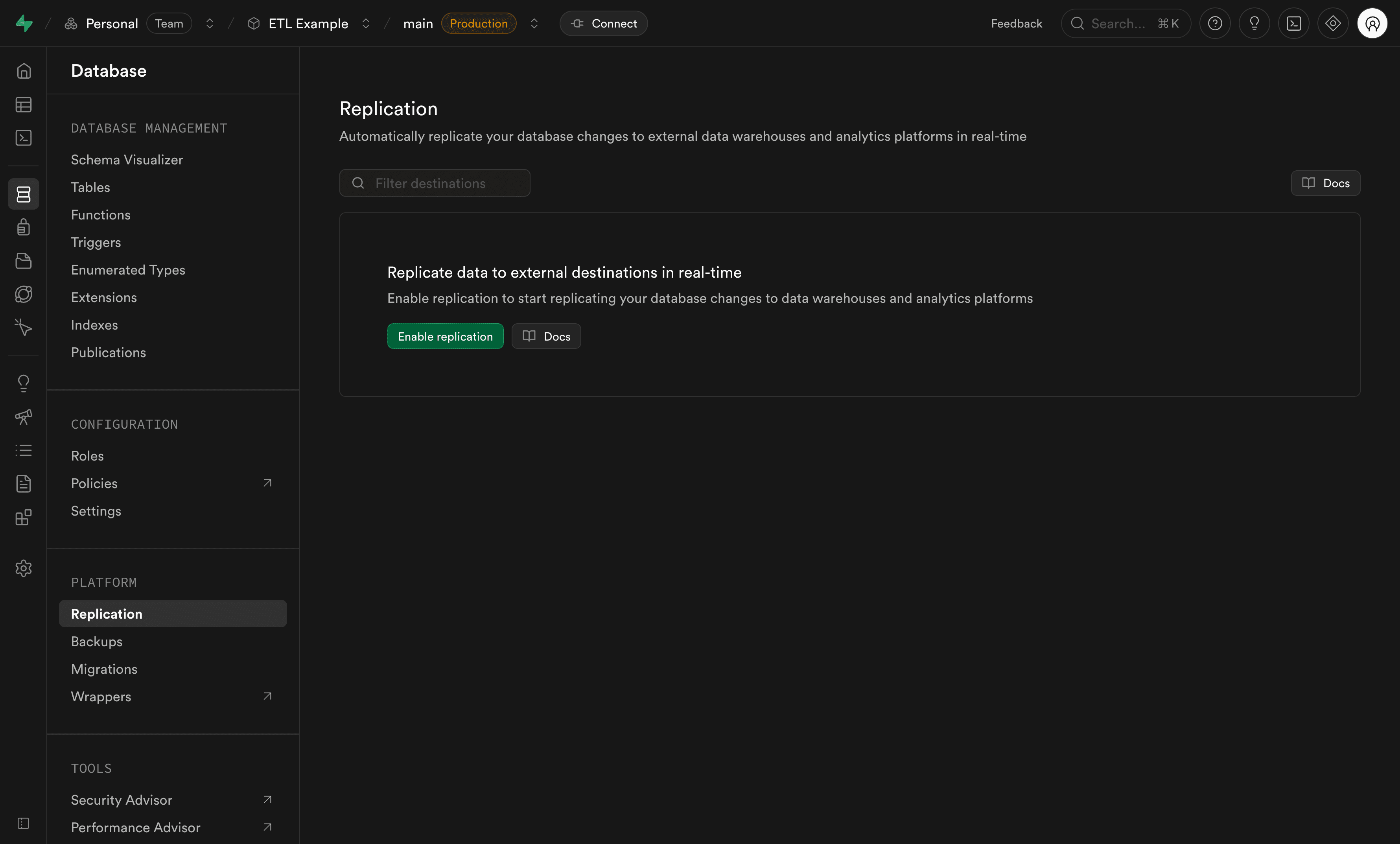Select Migrations under Platform

click(x=104, y=669)
